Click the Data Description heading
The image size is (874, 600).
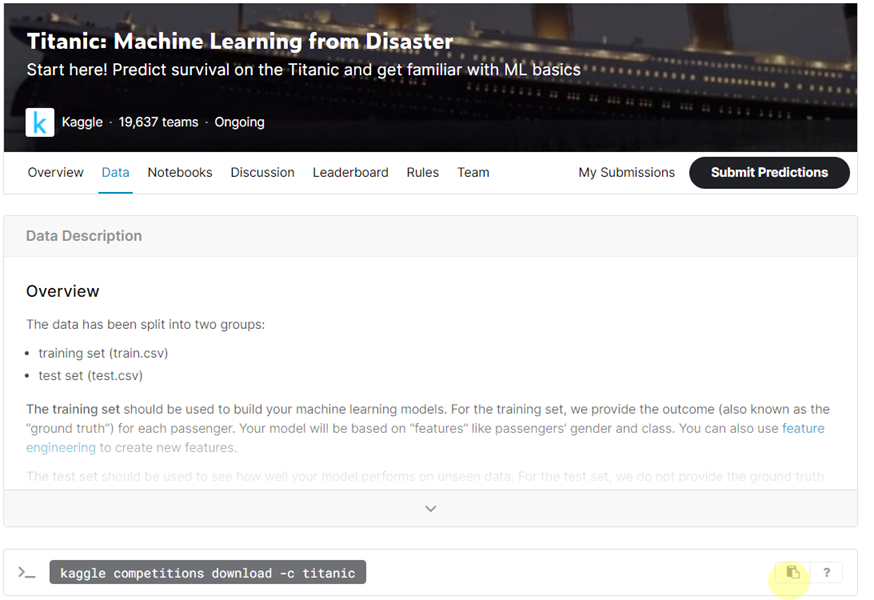(84, 236)
